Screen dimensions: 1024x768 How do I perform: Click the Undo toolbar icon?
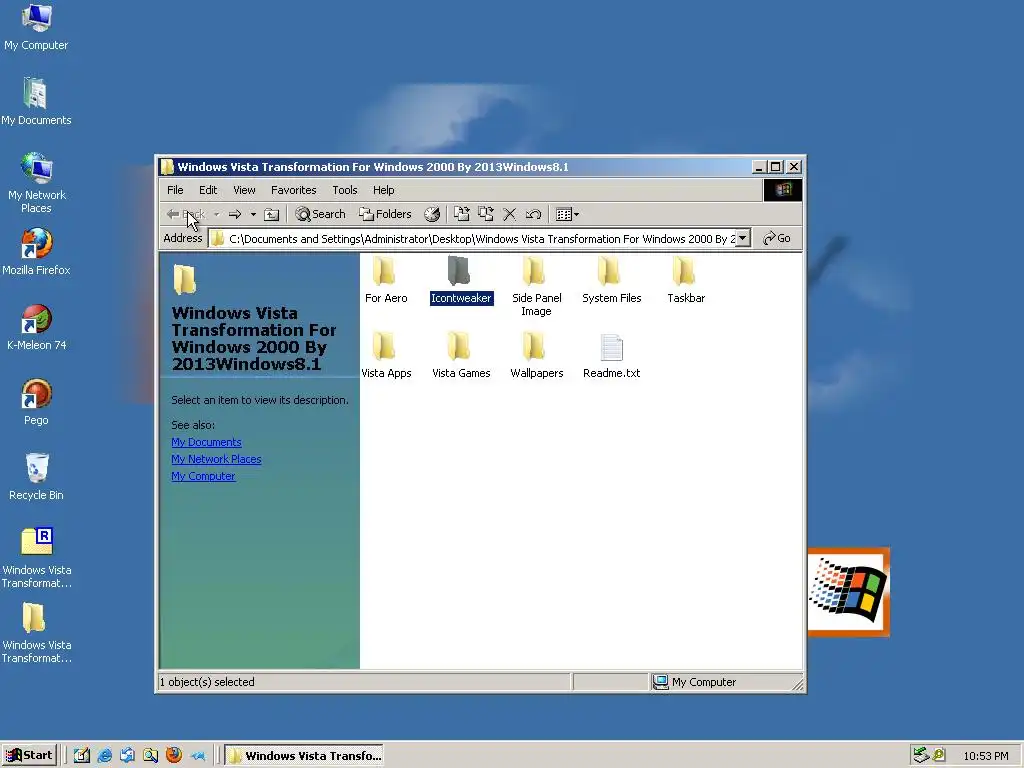[533, 214]
